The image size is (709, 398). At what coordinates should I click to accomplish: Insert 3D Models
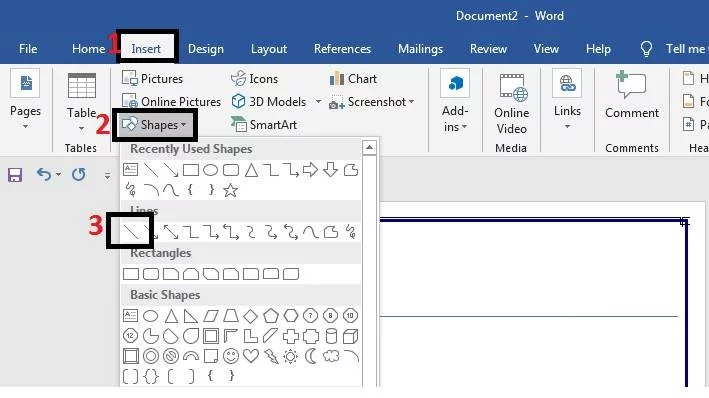(269, 101)
